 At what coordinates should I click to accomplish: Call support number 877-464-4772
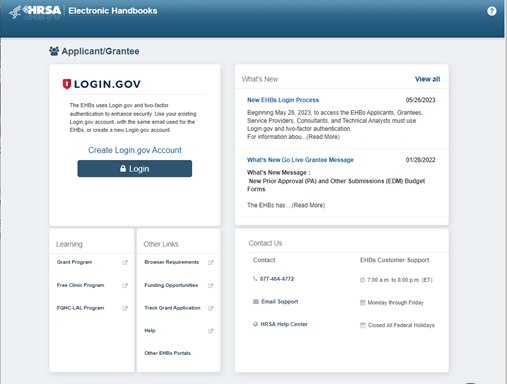click(277, 279)
